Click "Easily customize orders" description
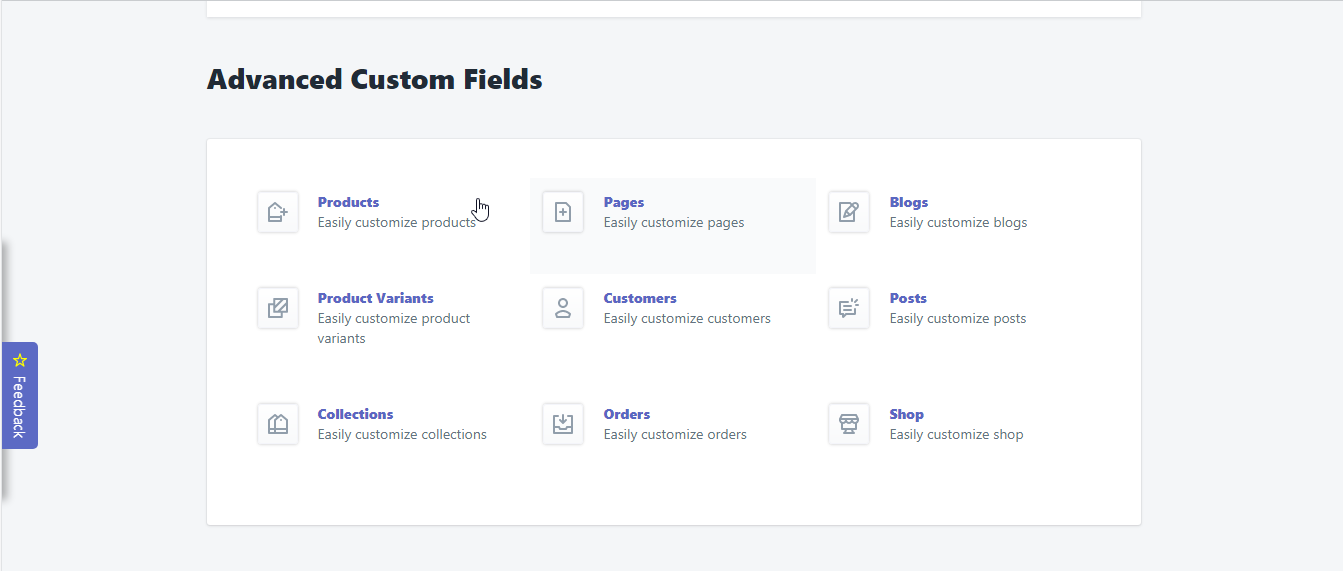This screenshot has height=571, width=1343. tap(675, 434)
